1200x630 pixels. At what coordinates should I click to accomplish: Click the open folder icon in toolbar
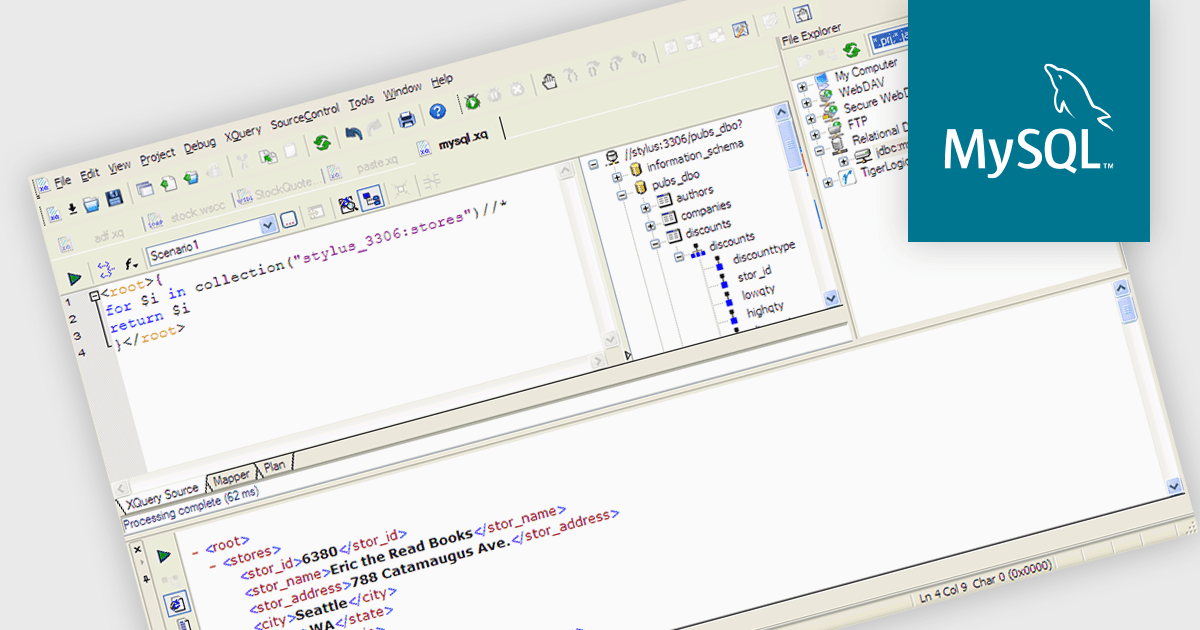pyautogui.click(x=91, y=204)
